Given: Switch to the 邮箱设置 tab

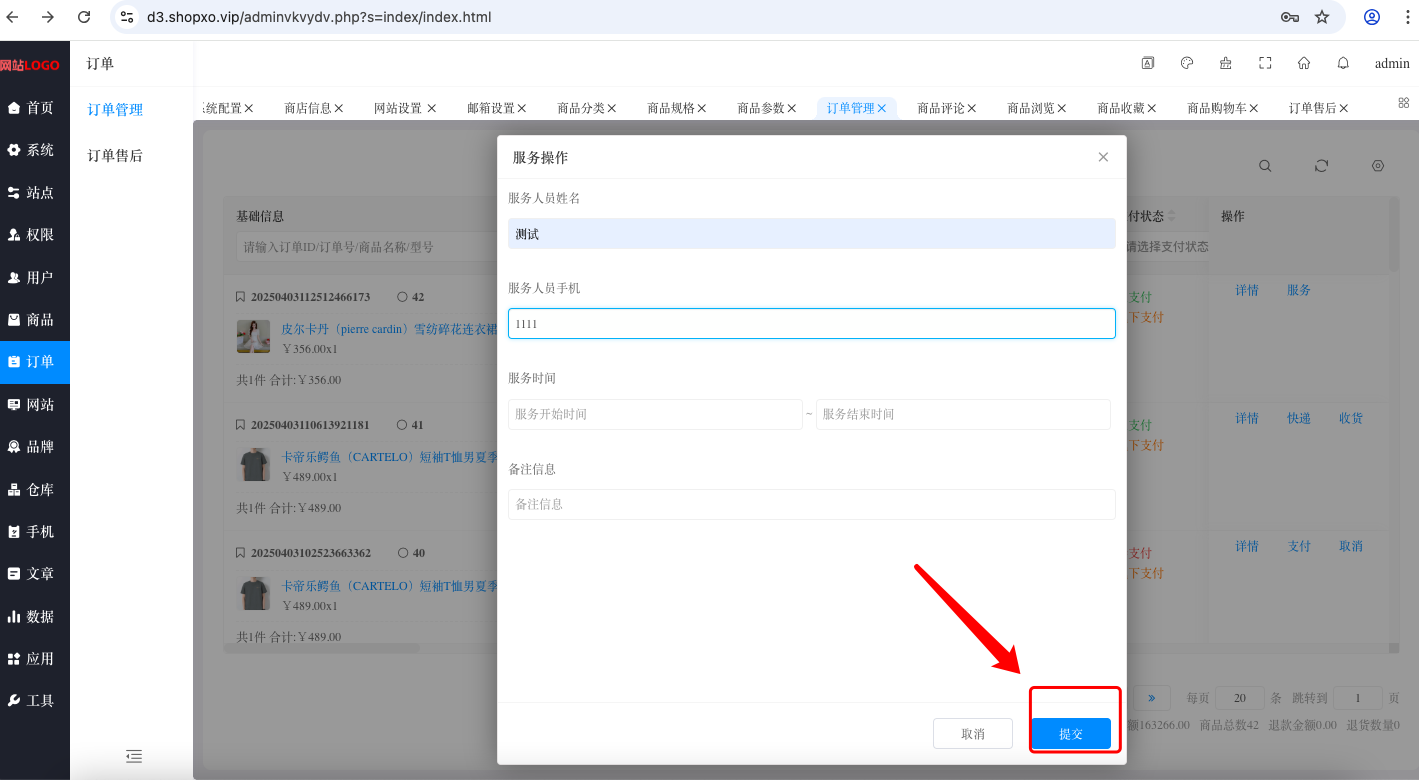Looking at the screenshot, I should (x=491, y=108).
